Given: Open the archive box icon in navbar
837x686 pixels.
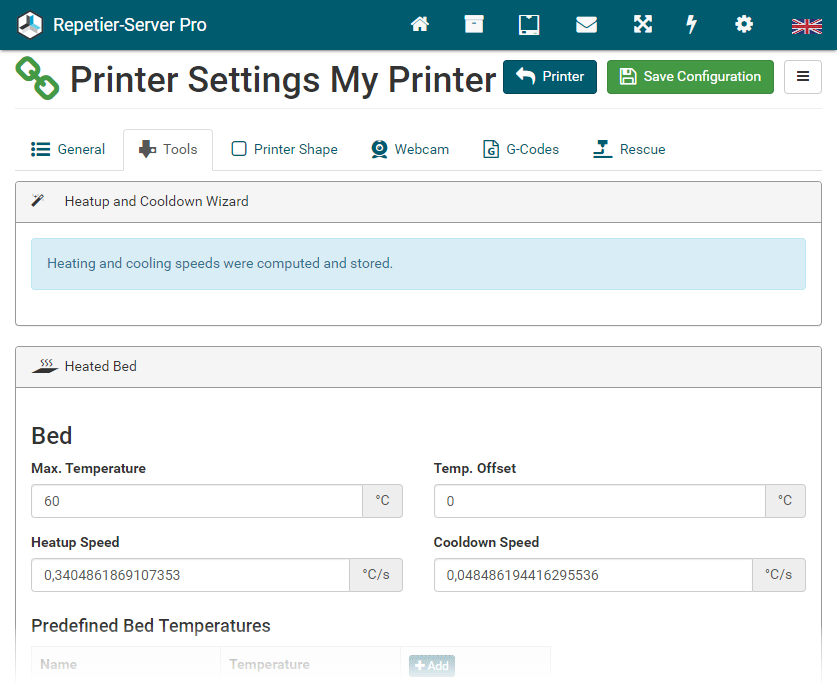Looking at the screenshot, I should point(474,25).
